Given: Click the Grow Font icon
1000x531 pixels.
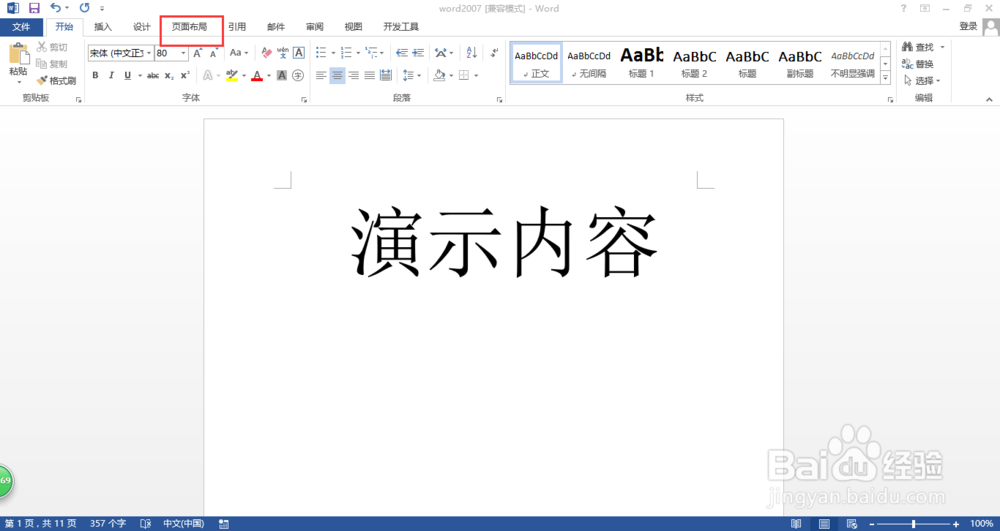Looking at the screenshot, I should 198,53.
